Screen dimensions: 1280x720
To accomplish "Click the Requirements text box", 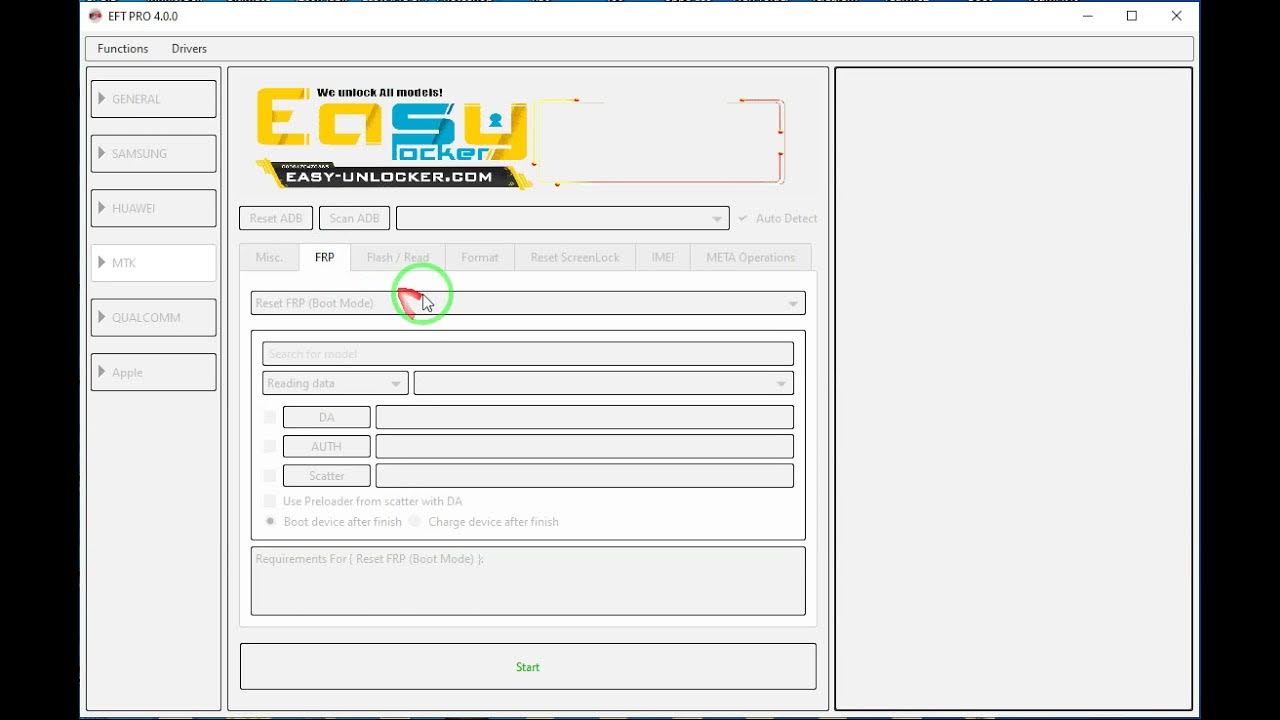I will (x=528, y=581).
